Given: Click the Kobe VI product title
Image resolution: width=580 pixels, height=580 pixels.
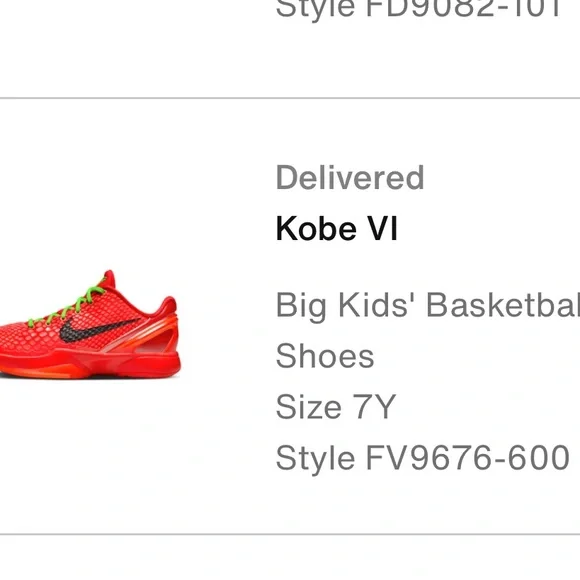Looking at the screenshot, I should 337,229.
